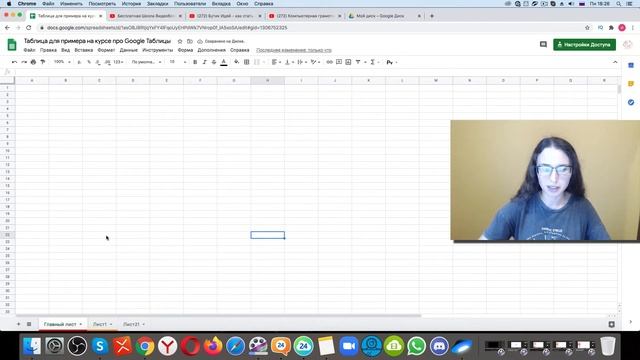Click the format as percent button
The image size is (640, 360).
tap(89, 62)
